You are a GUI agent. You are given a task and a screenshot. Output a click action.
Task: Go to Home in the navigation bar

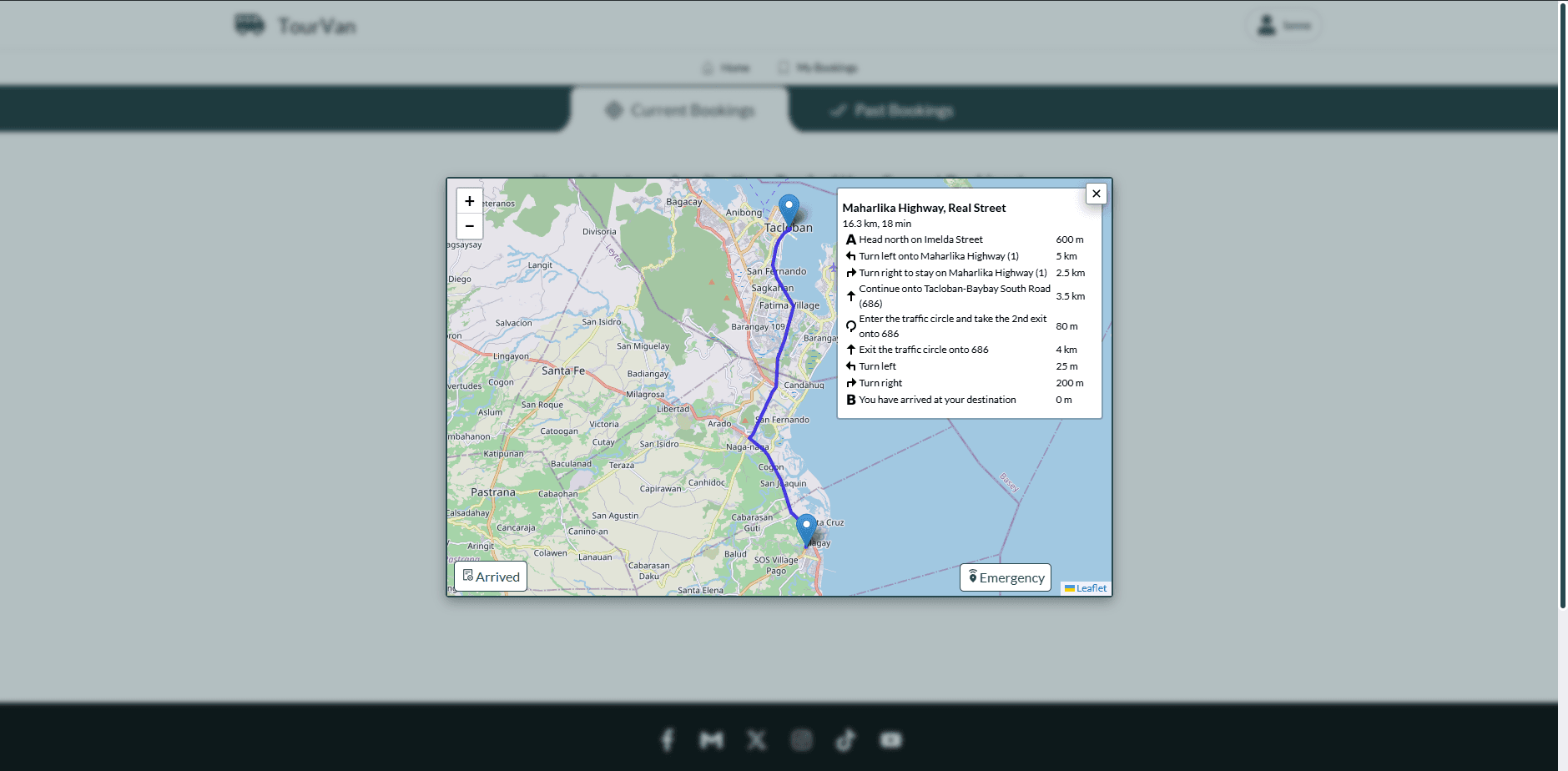(726, 68)
